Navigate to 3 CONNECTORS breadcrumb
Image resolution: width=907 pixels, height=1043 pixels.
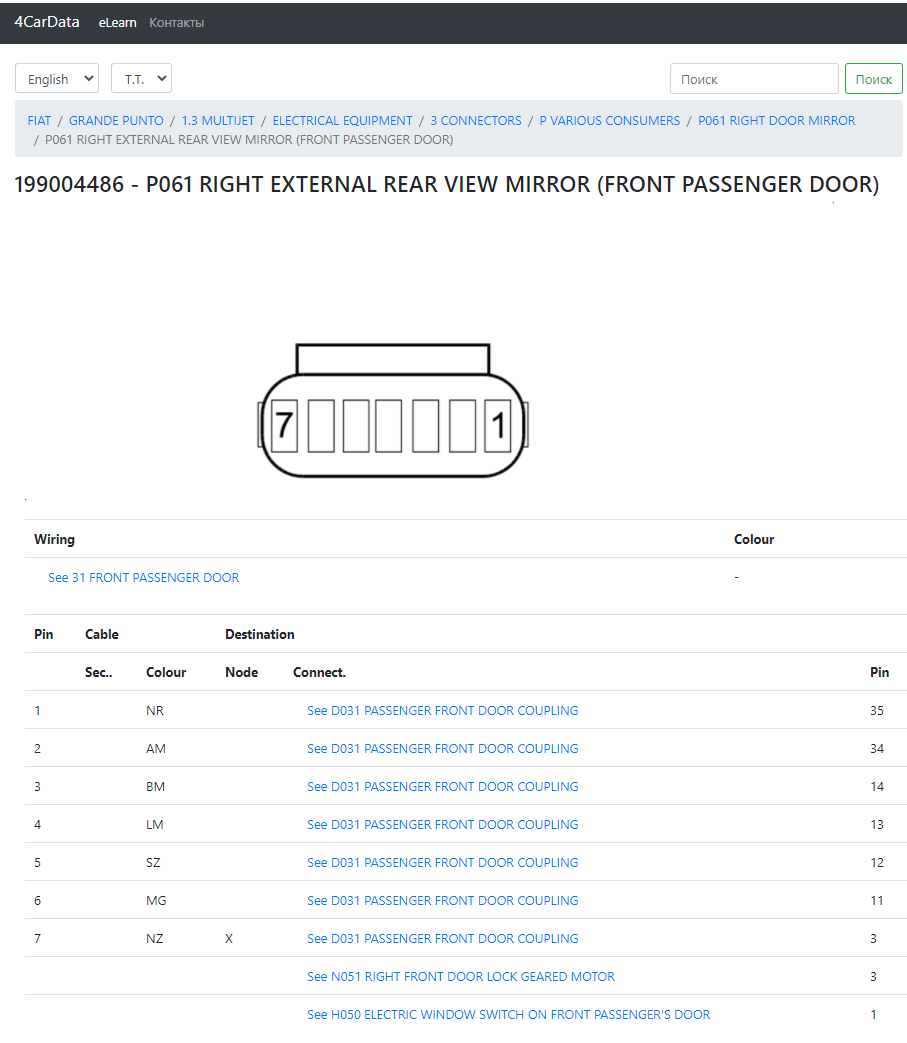click(x=476, y=120)
